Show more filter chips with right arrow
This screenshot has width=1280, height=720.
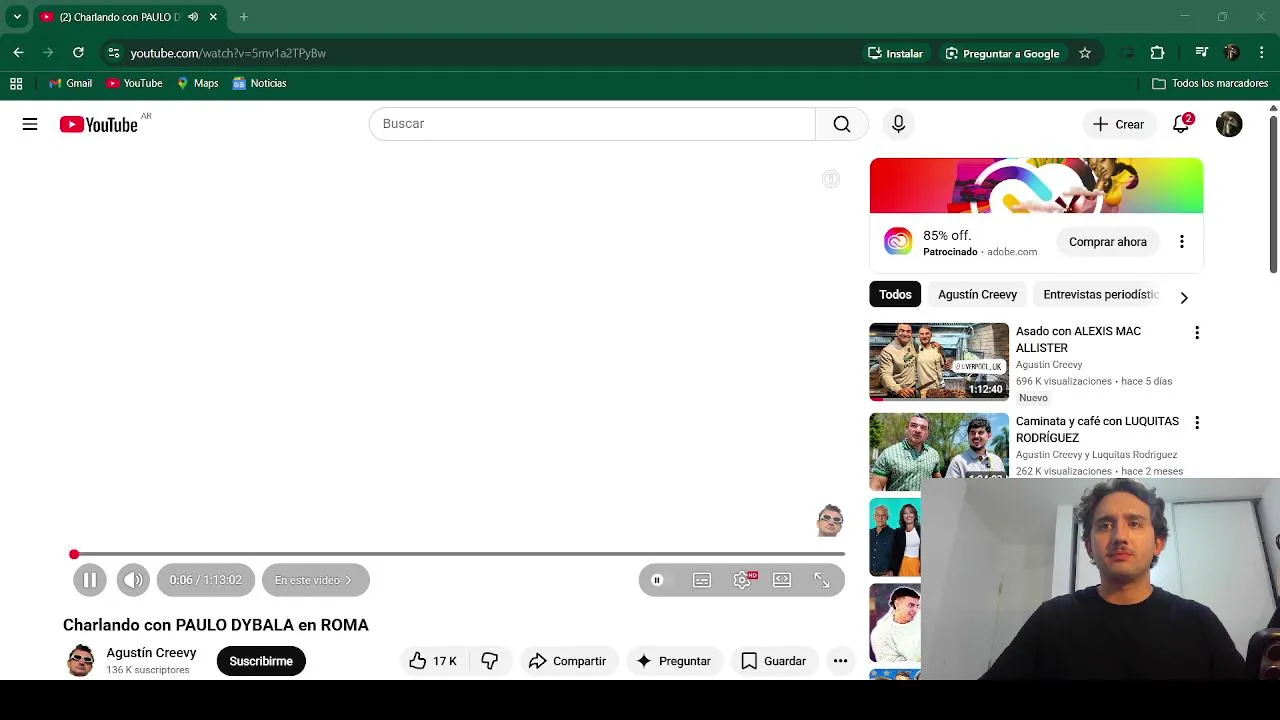(1184, 297)
